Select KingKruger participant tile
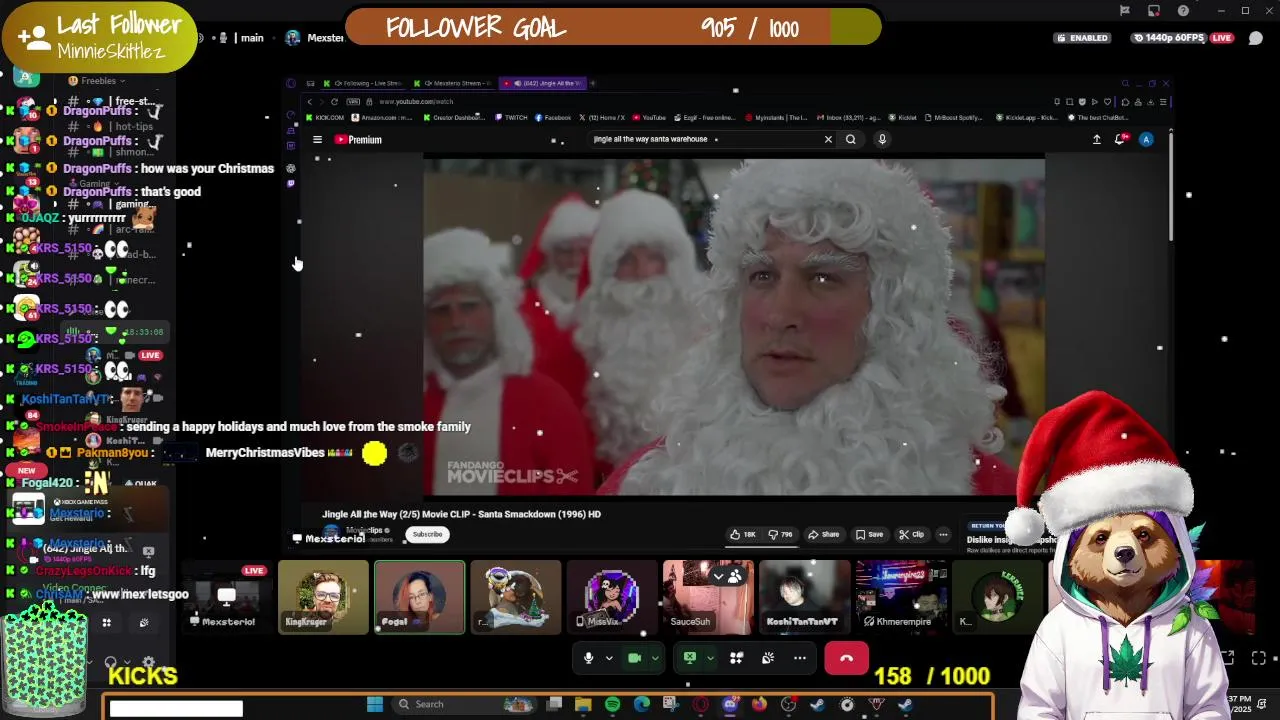 323,597
